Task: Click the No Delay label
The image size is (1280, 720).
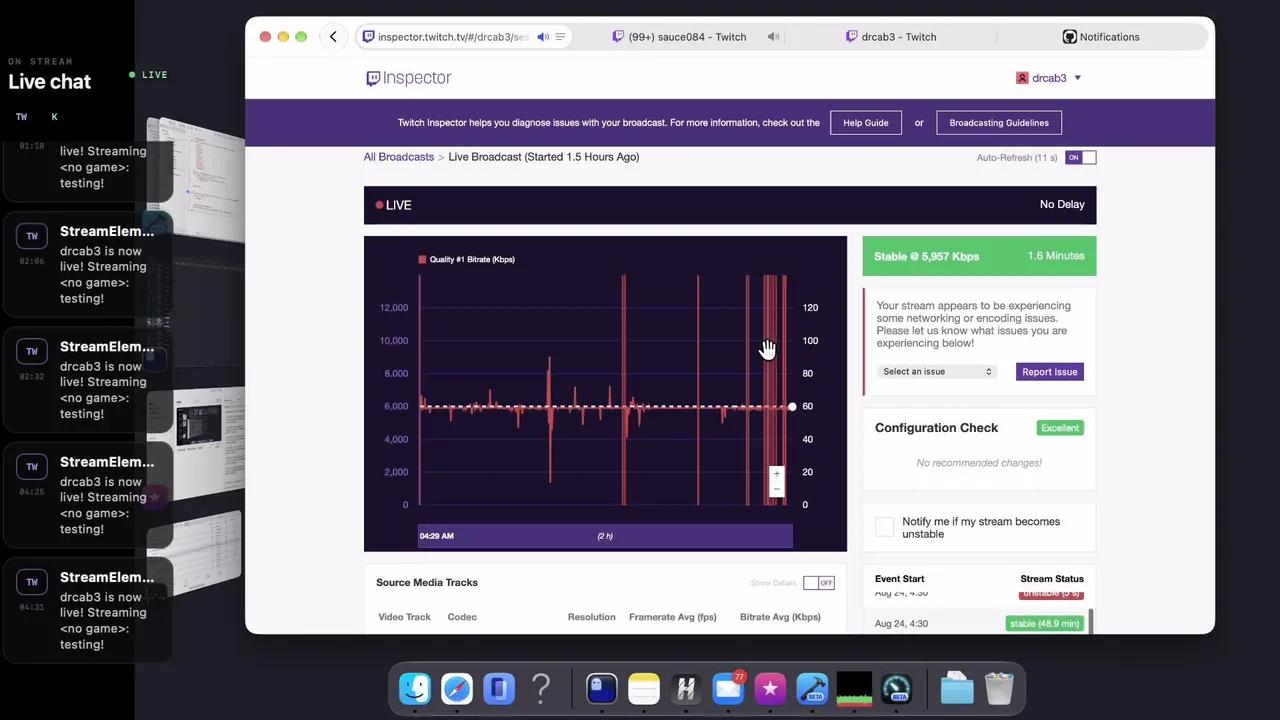Action: pyautogui.click(x=1062, y=205)
